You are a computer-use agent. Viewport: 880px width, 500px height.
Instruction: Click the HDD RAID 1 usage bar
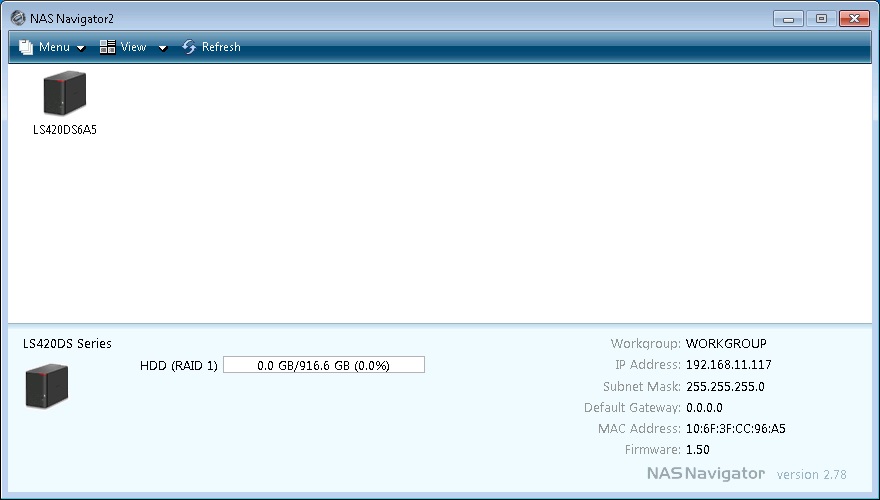tap(324, 365)
